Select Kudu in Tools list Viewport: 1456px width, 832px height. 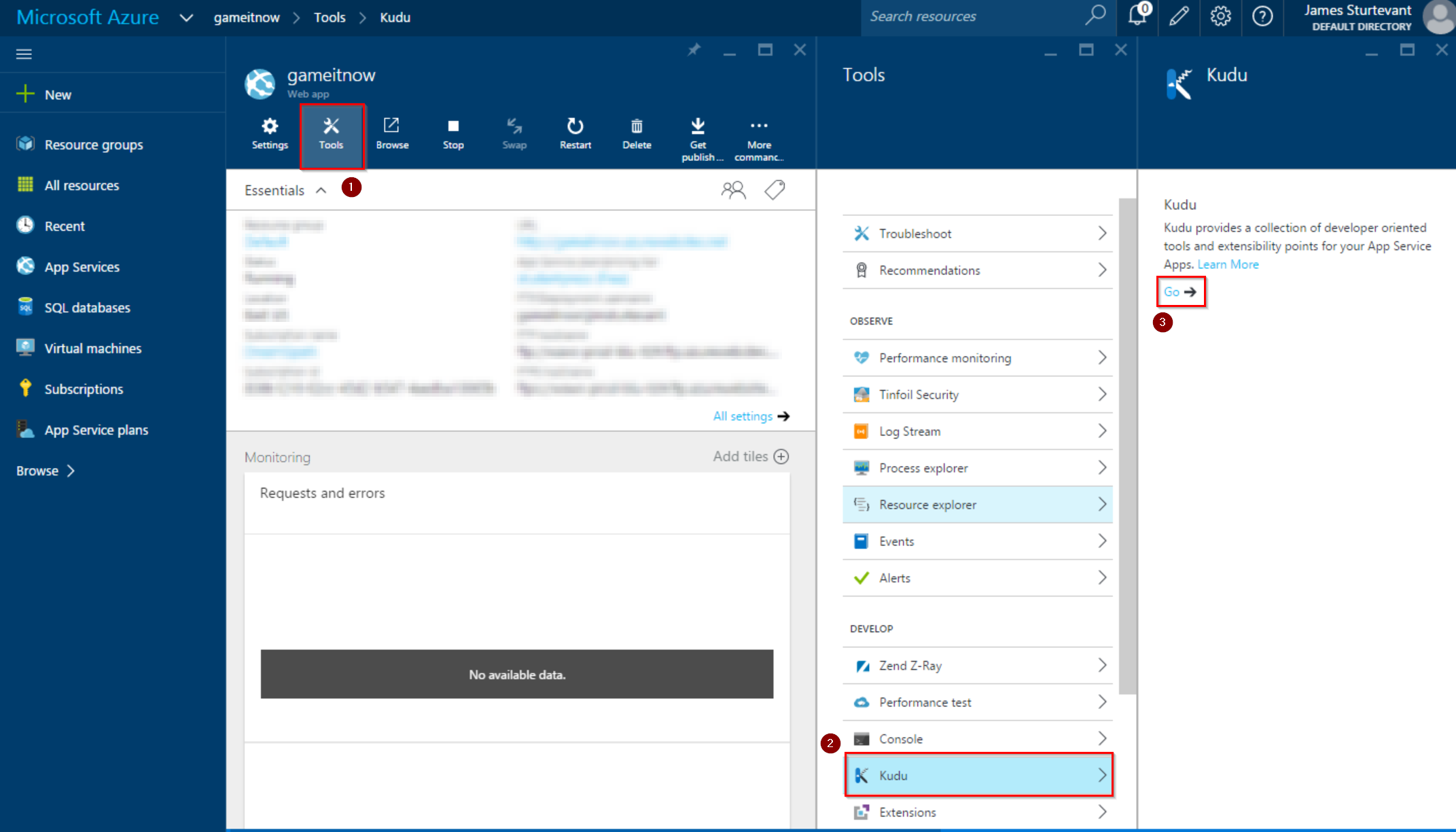pos(978,775)
